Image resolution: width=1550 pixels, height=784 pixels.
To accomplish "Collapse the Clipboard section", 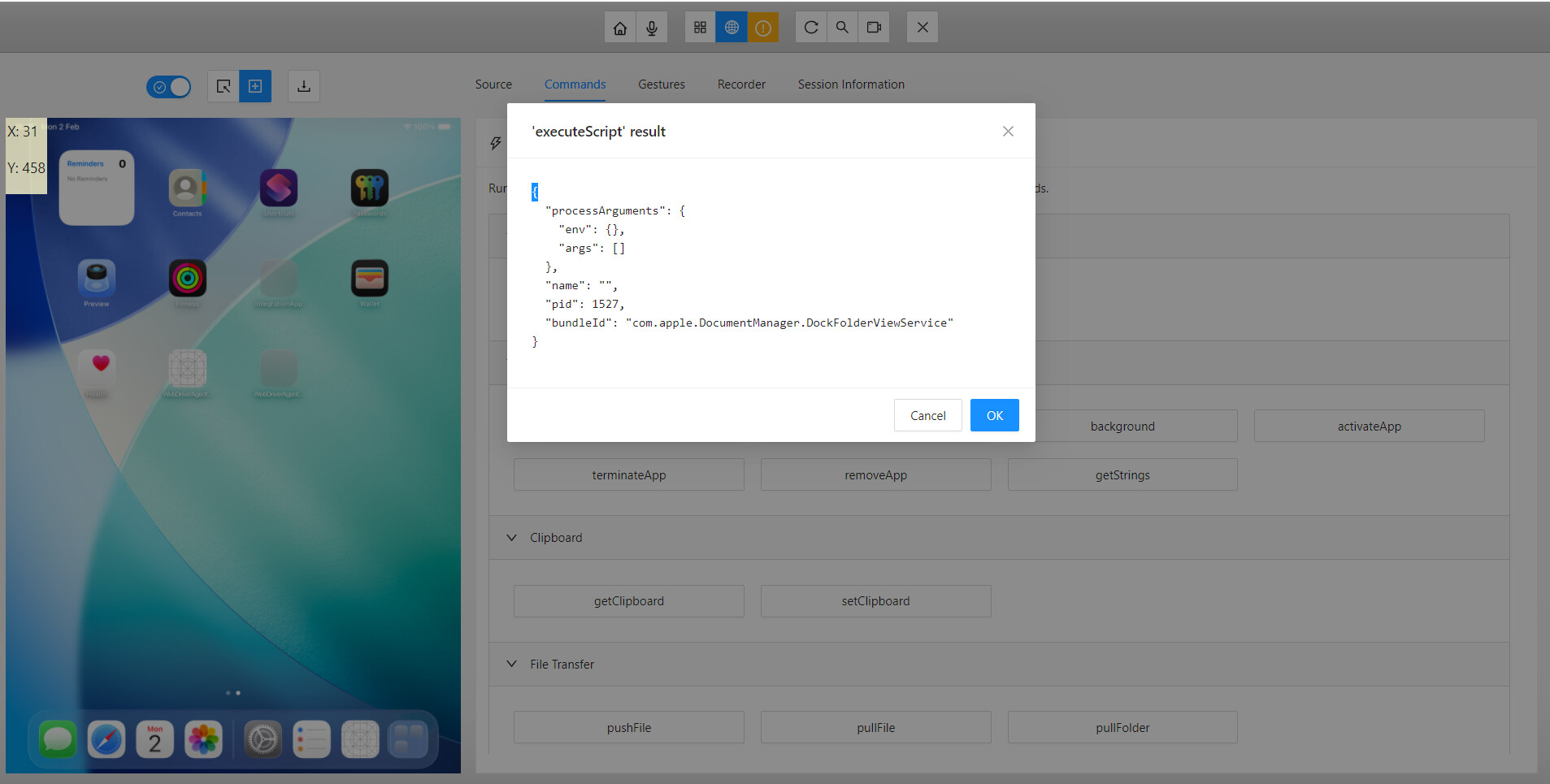I will click(512, 538).
